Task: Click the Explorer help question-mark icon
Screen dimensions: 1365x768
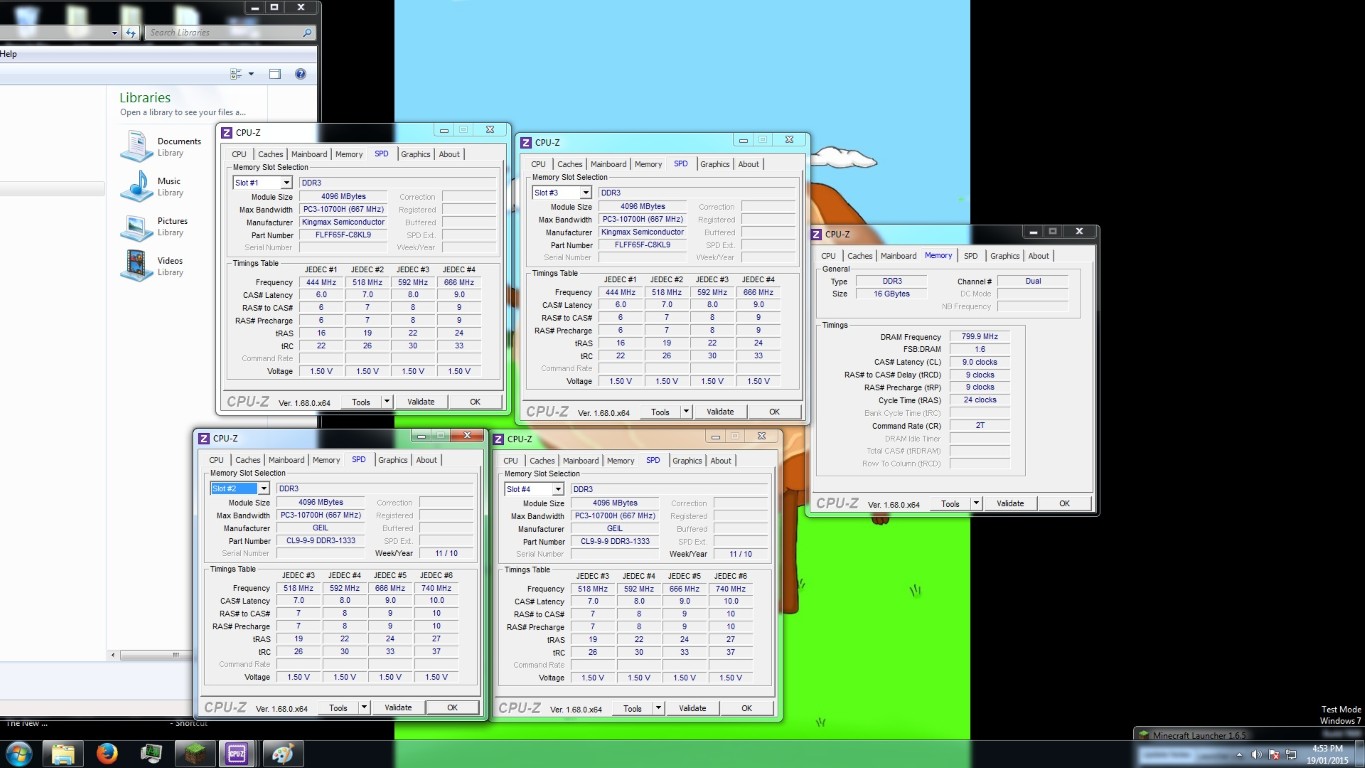Action: click(300, 74)
